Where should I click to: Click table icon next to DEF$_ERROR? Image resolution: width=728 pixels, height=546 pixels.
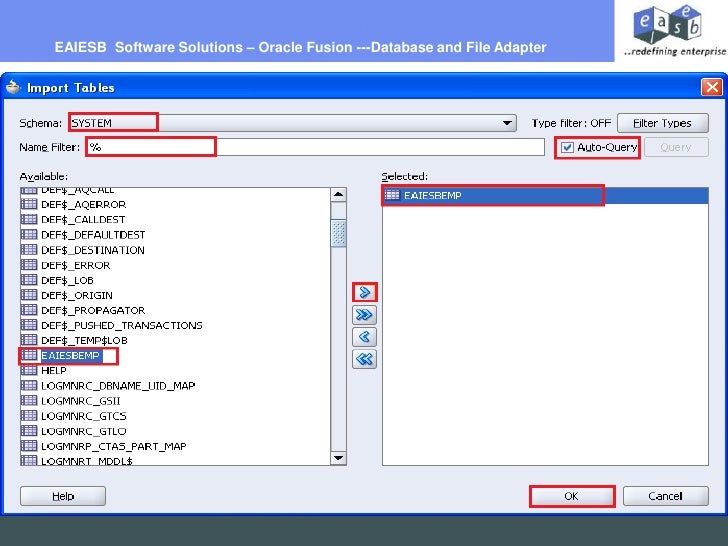tap(29, 265)
